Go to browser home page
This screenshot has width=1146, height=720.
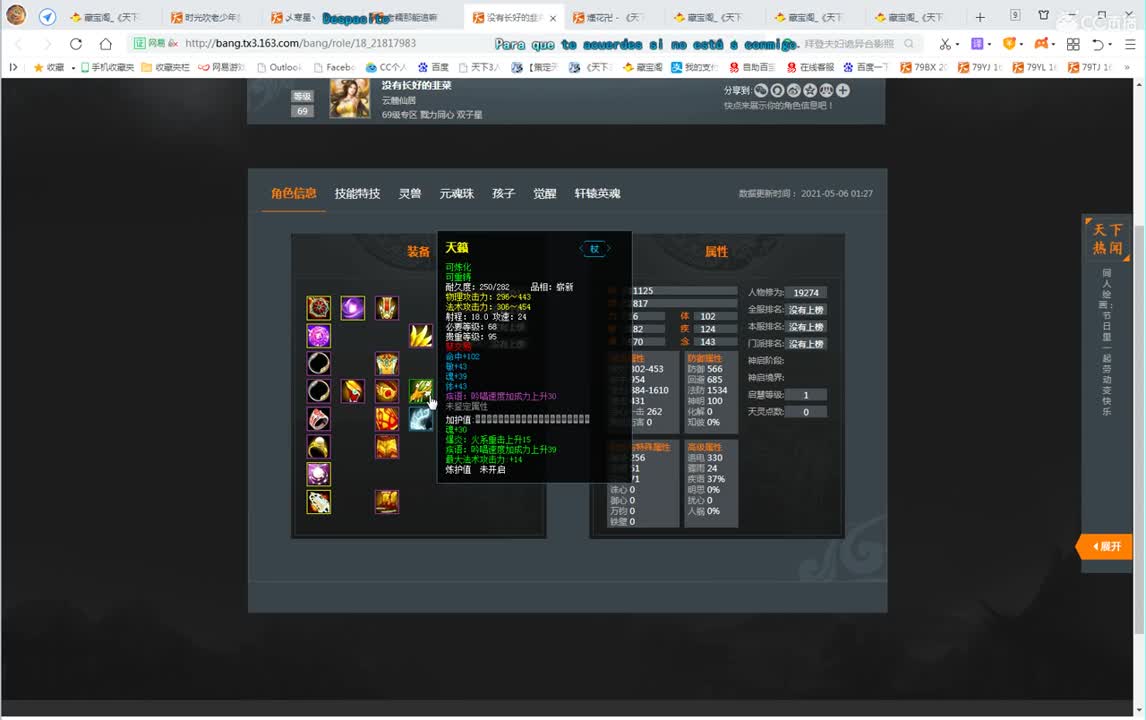point(105,44)
